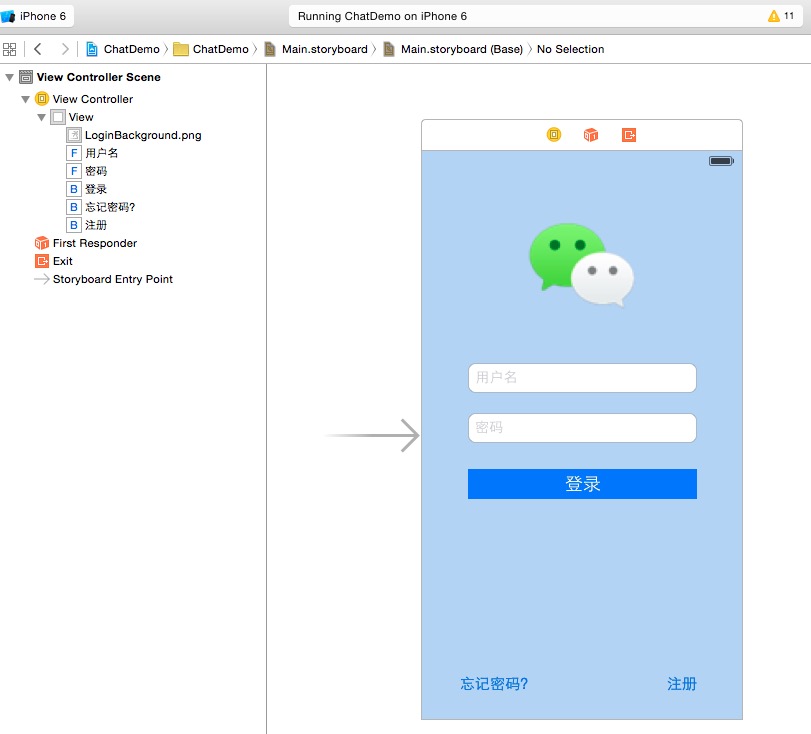The width and height of the screenshot is (811, 734).
Task: Select the First Responder row
Action: click(x=95, y=243)
